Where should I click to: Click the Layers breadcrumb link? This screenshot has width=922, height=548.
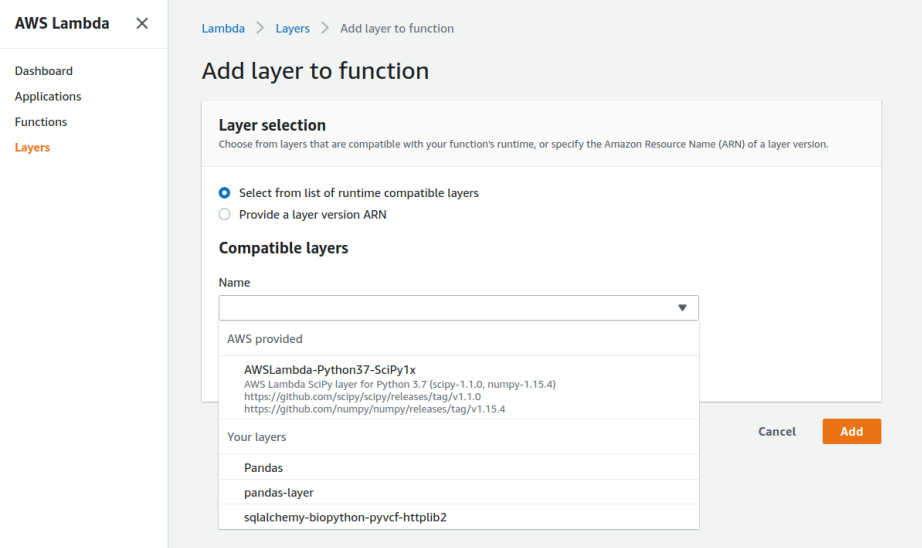[292, 28]
